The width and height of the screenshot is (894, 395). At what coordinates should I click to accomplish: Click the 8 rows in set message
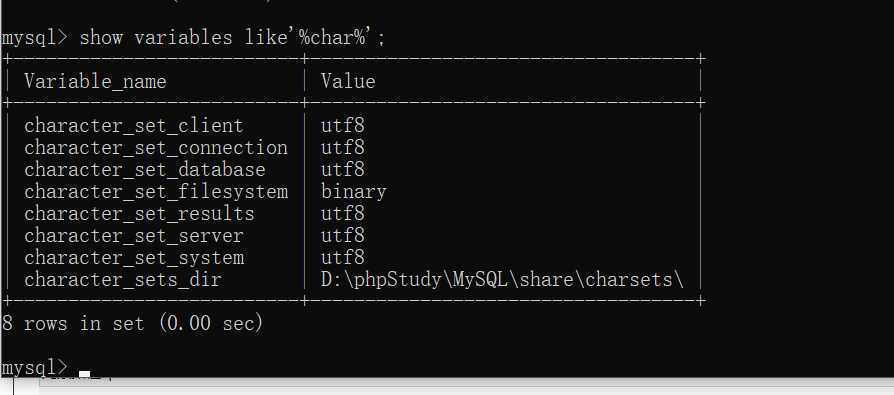(x=132, y=324)
